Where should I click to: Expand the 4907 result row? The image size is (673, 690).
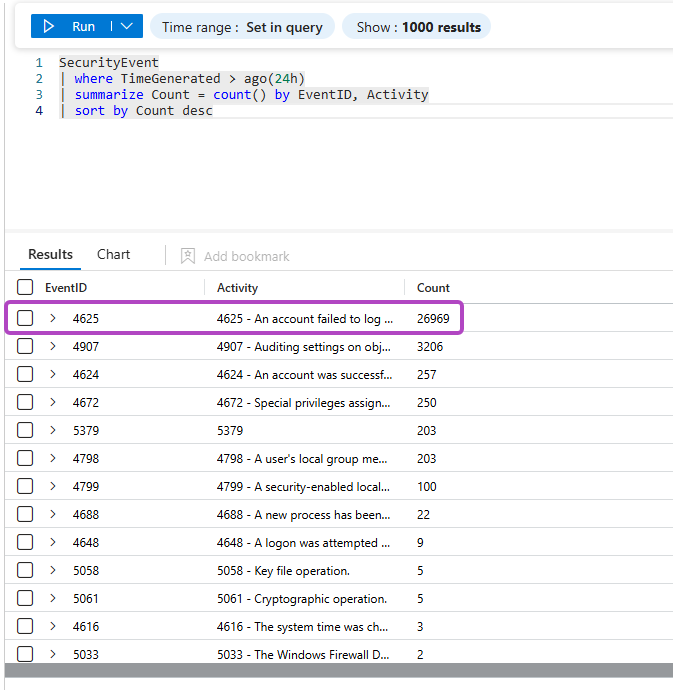(53, 346)
